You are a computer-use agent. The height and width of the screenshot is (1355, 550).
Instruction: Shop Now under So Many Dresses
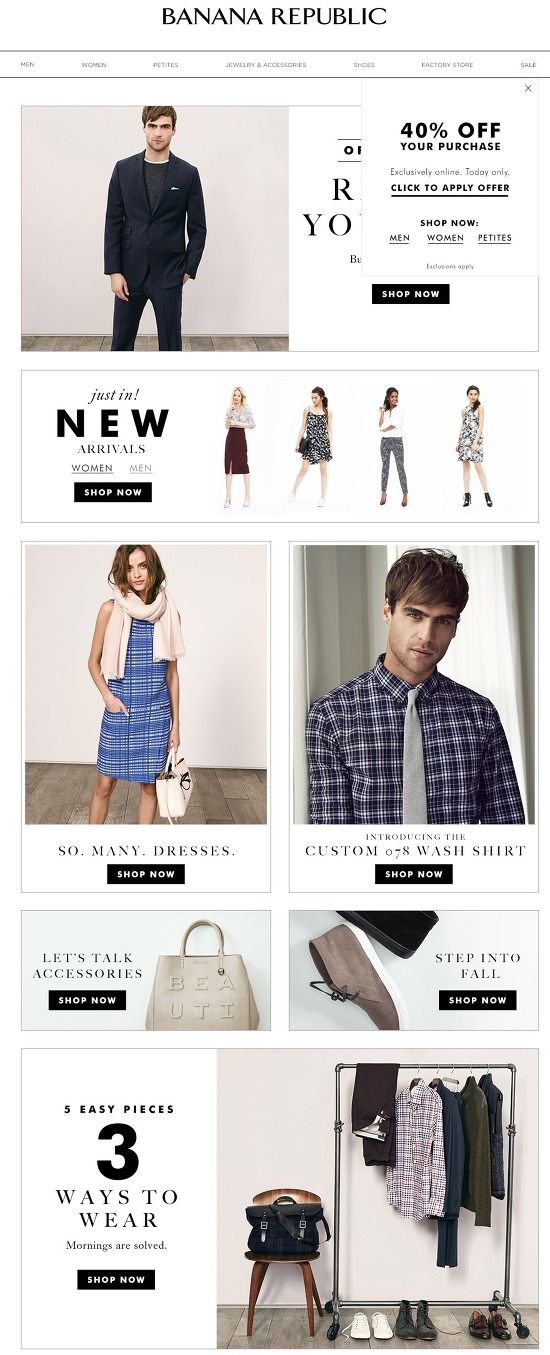[146, 874]
